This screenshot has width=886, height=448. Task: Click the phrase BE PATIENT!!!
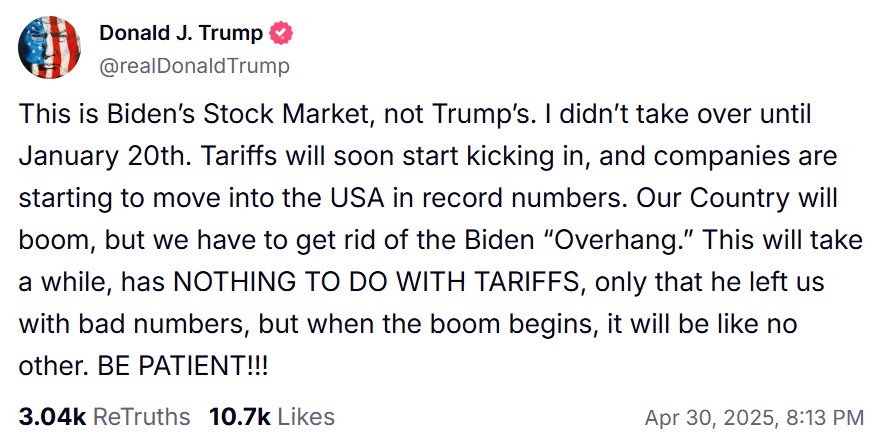tap(183, 366)
